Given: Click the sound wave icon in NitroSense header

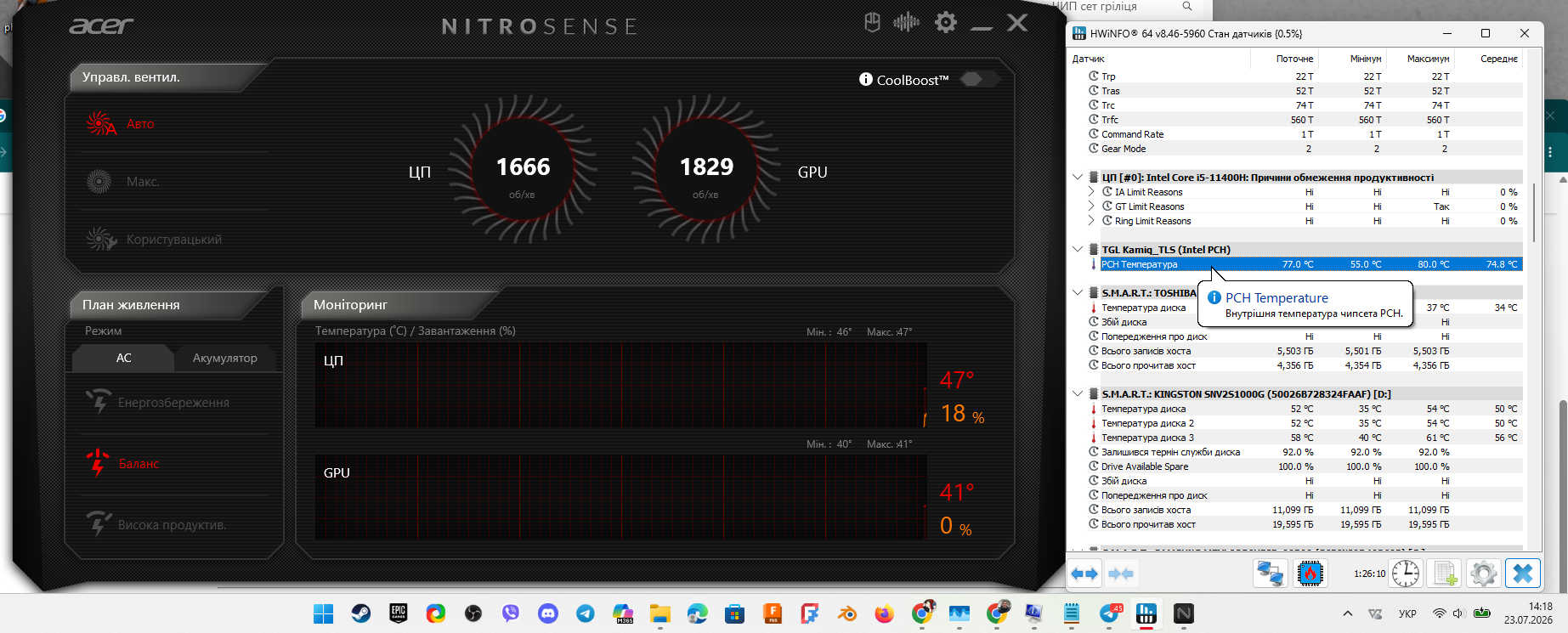Looking at the screenshot, I should [x=907, y=22].
